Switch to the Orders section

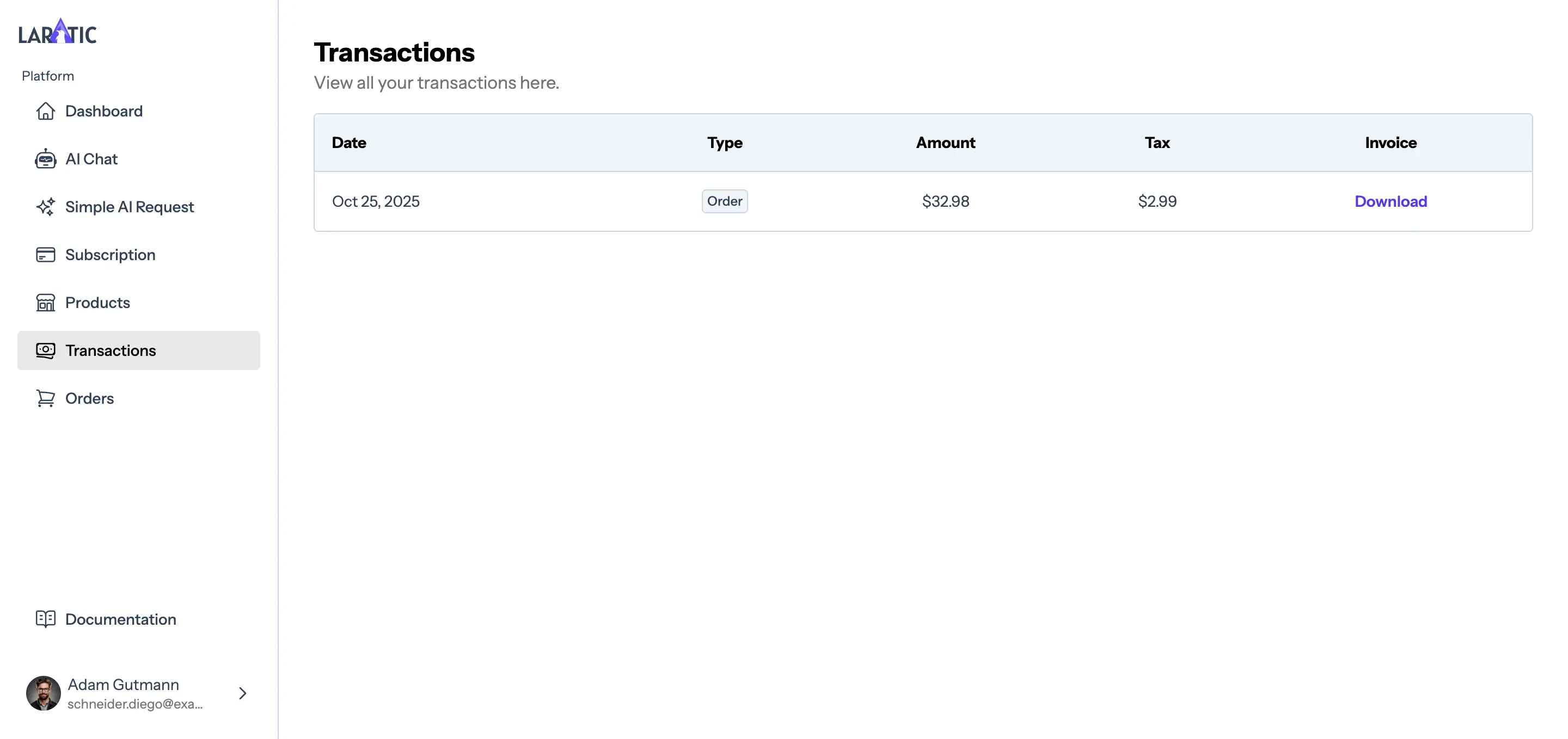click(89, 398)
